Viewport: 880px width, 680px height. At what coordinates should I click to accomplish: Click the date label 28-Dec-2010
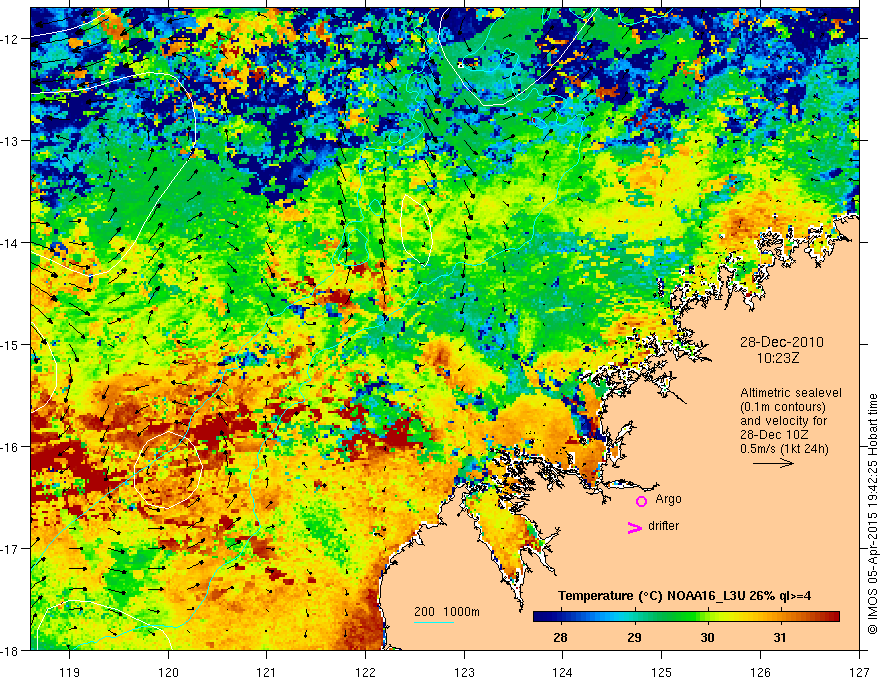781,342
